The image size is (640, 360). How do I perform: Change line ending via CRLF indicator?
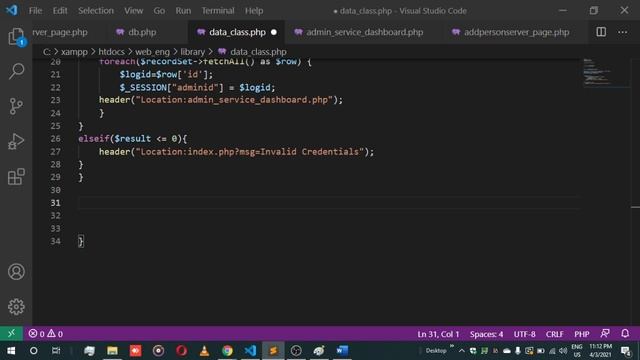(554, 334)
